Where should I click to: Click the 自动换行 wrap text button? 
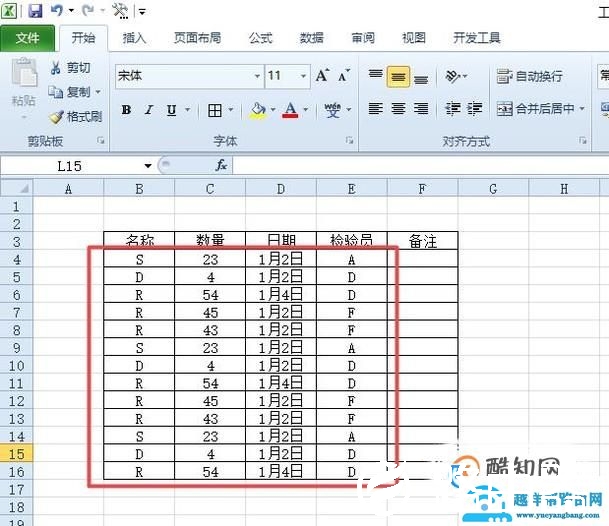[x=529, y=76]
